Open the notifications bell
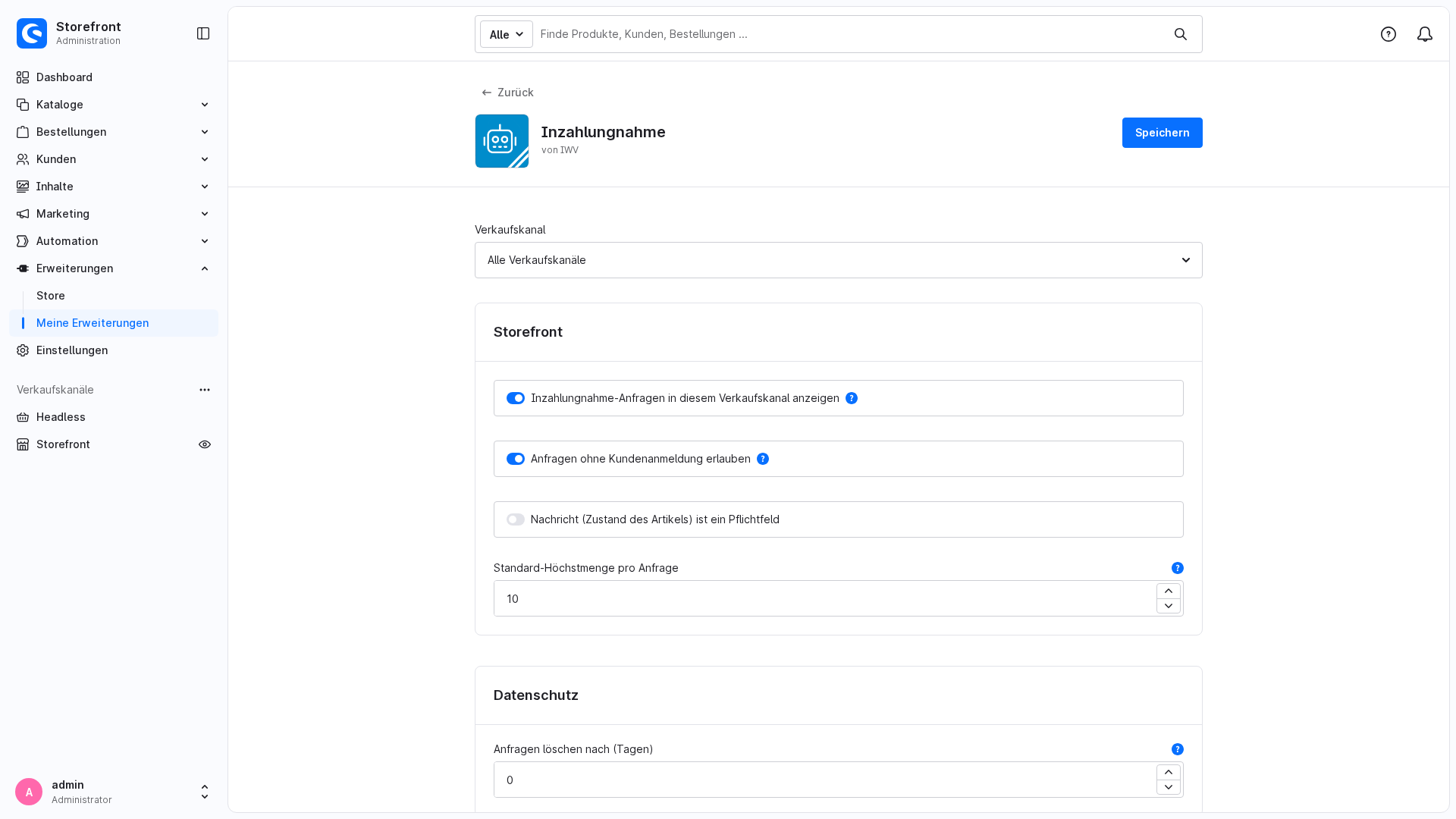 click(1425, 34)
